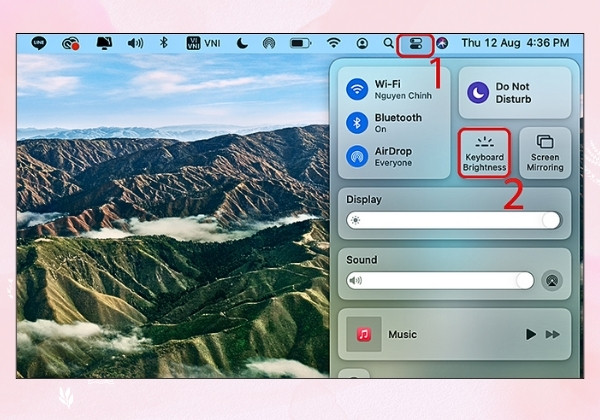Open the AirDrop menu bar icon
Viewport: 600px width, 420px height.
click(269, 44)
